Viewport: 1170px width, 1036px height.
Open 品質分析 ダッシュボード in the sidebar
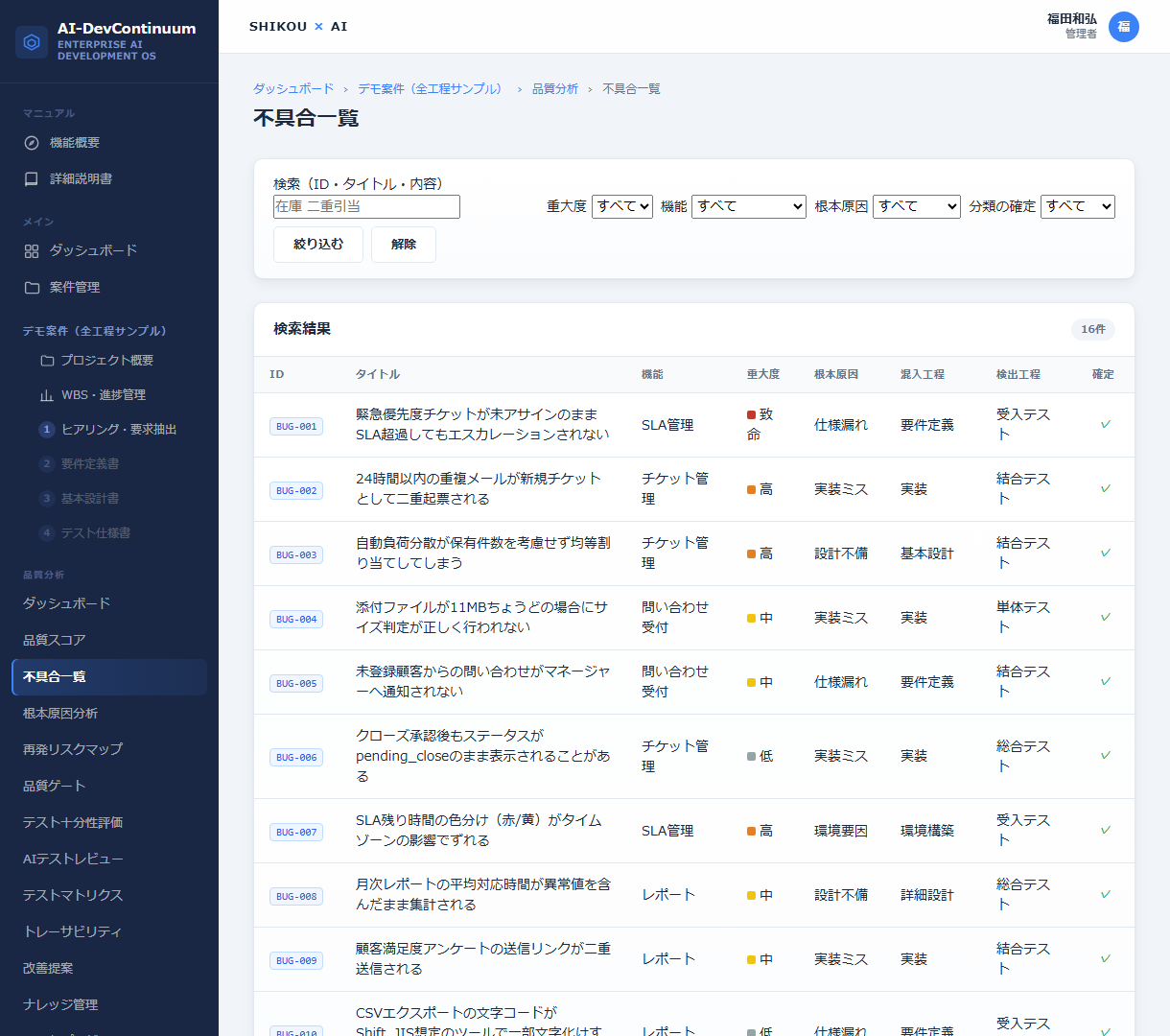(109, 604)
